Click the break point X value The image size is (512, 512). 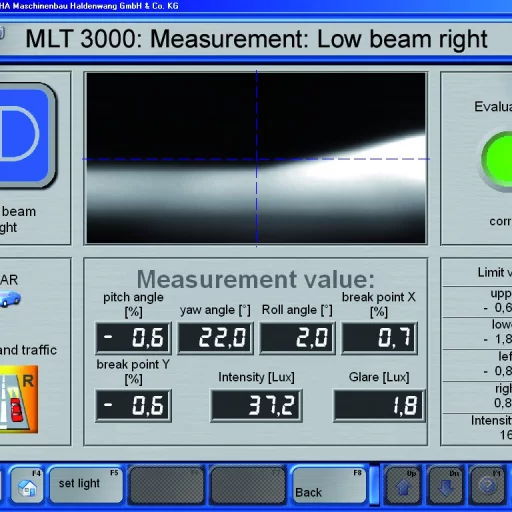click(x=379, y=338)
